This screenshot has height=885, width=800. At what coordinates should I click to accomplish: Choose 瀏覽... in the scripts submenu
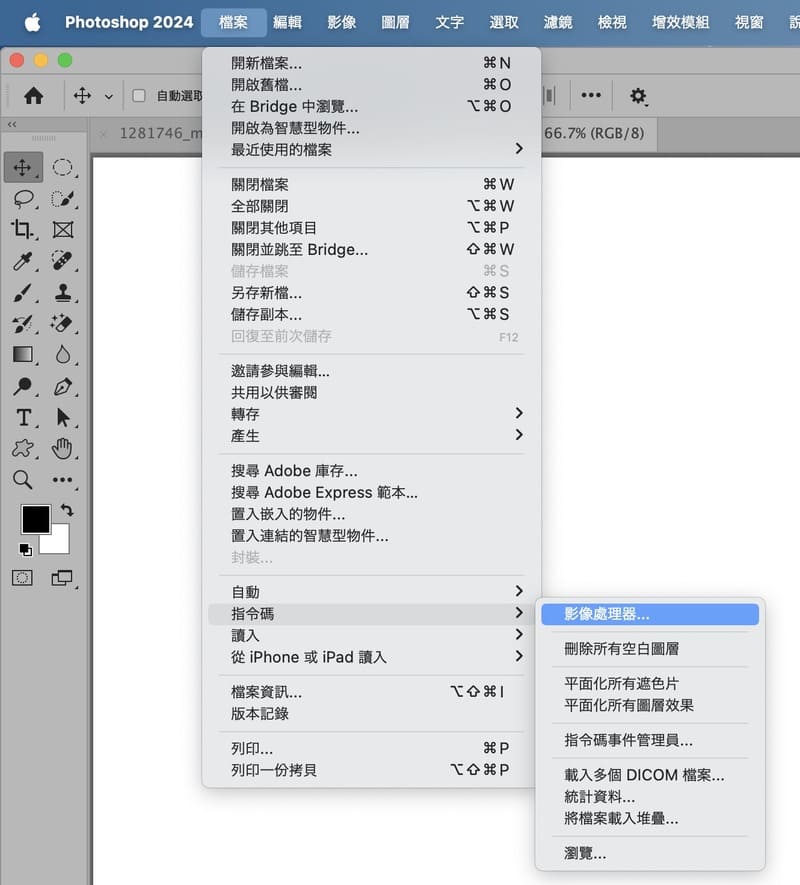650,853
